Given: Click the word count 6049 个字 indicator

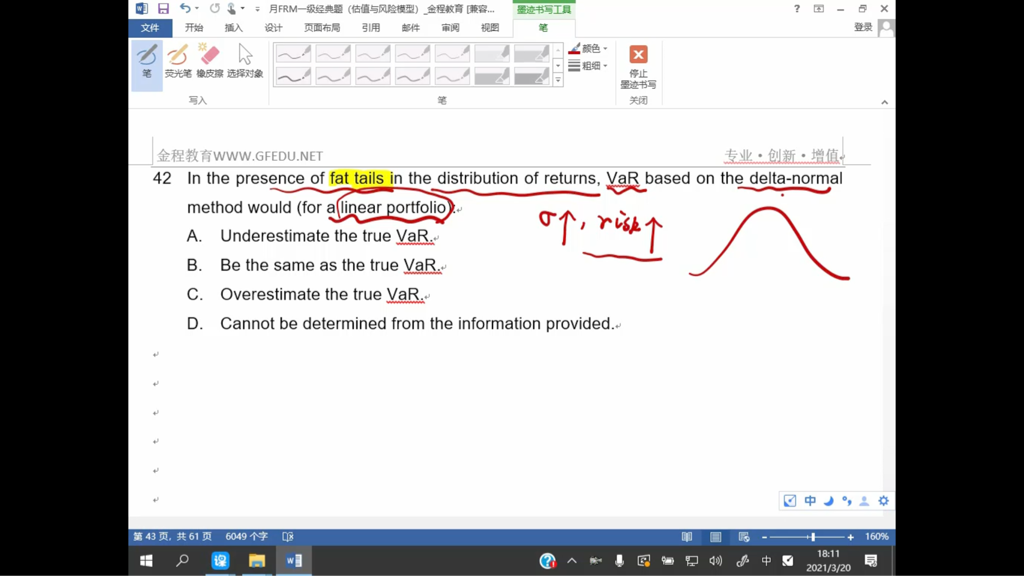Looking at the screenshot, I should coord(246,537).
